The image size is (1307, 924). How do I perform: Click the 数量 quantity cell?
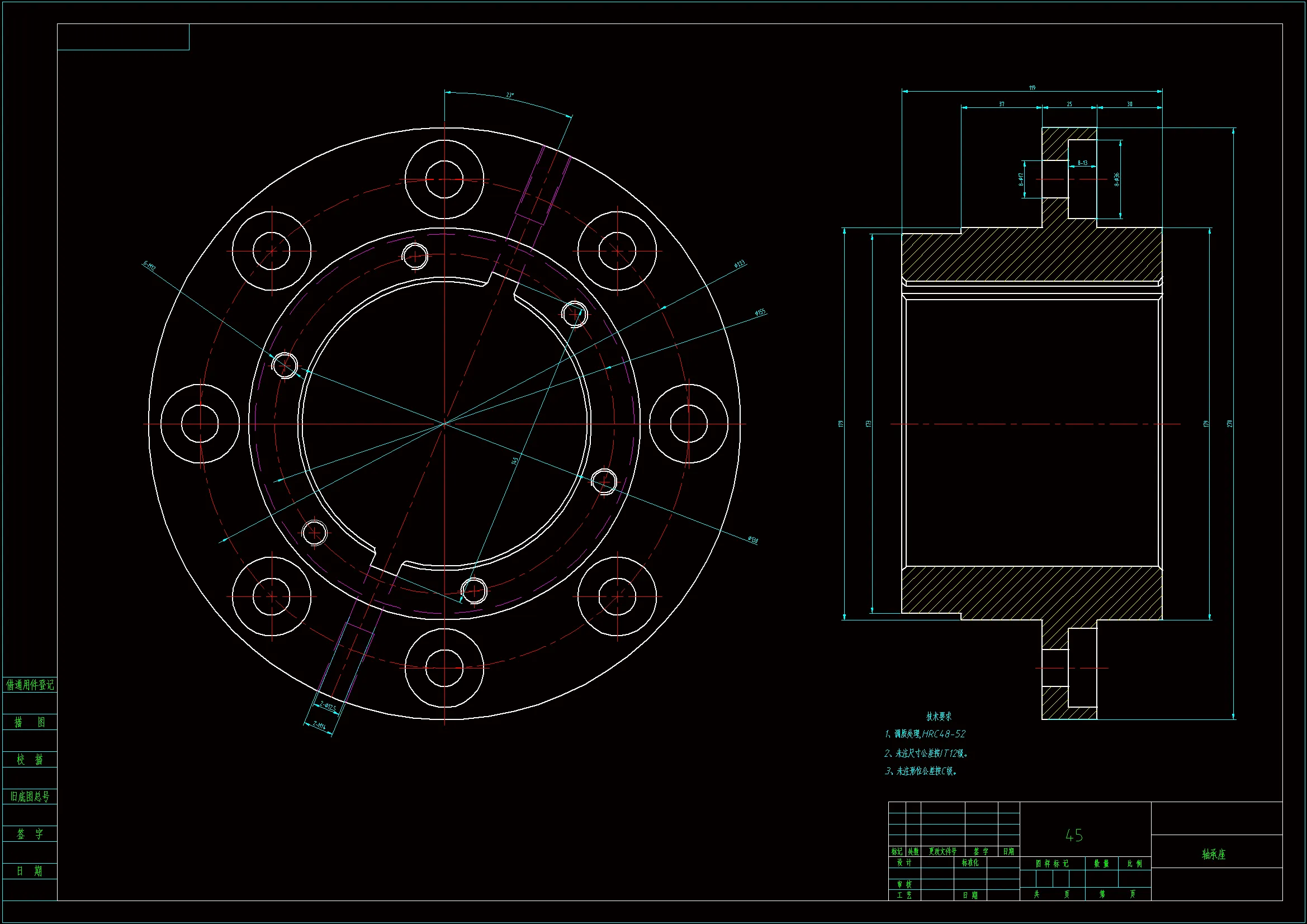click(1101, 864)
